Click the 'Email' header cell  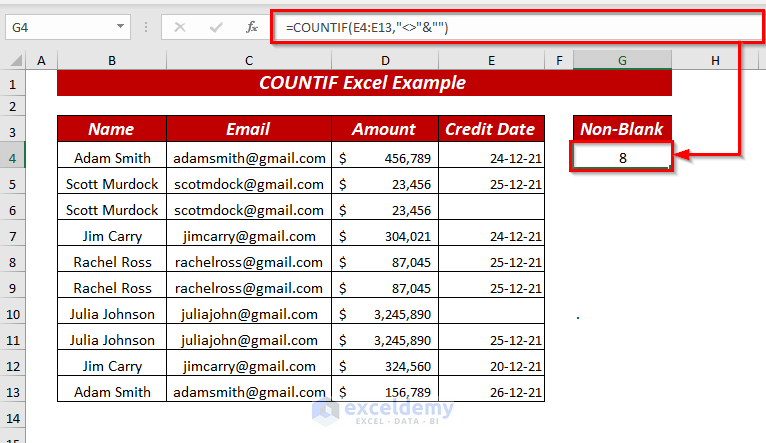tap(249, 129)
